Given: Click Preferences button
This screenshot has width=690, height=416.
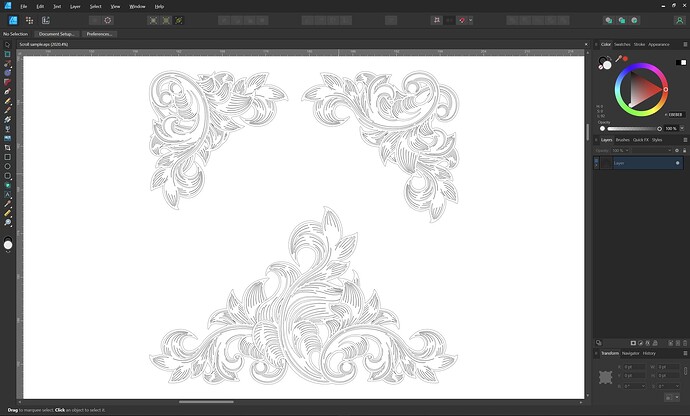Looking at the screenshot, I should click(x=99, y=34).
